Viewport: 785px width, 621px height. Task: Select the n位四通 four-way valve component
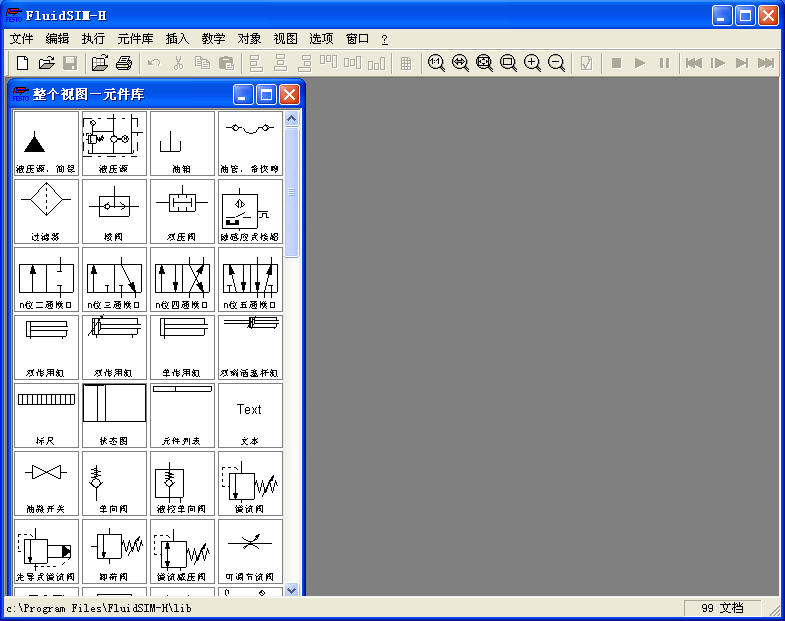(x=182, y=279)
